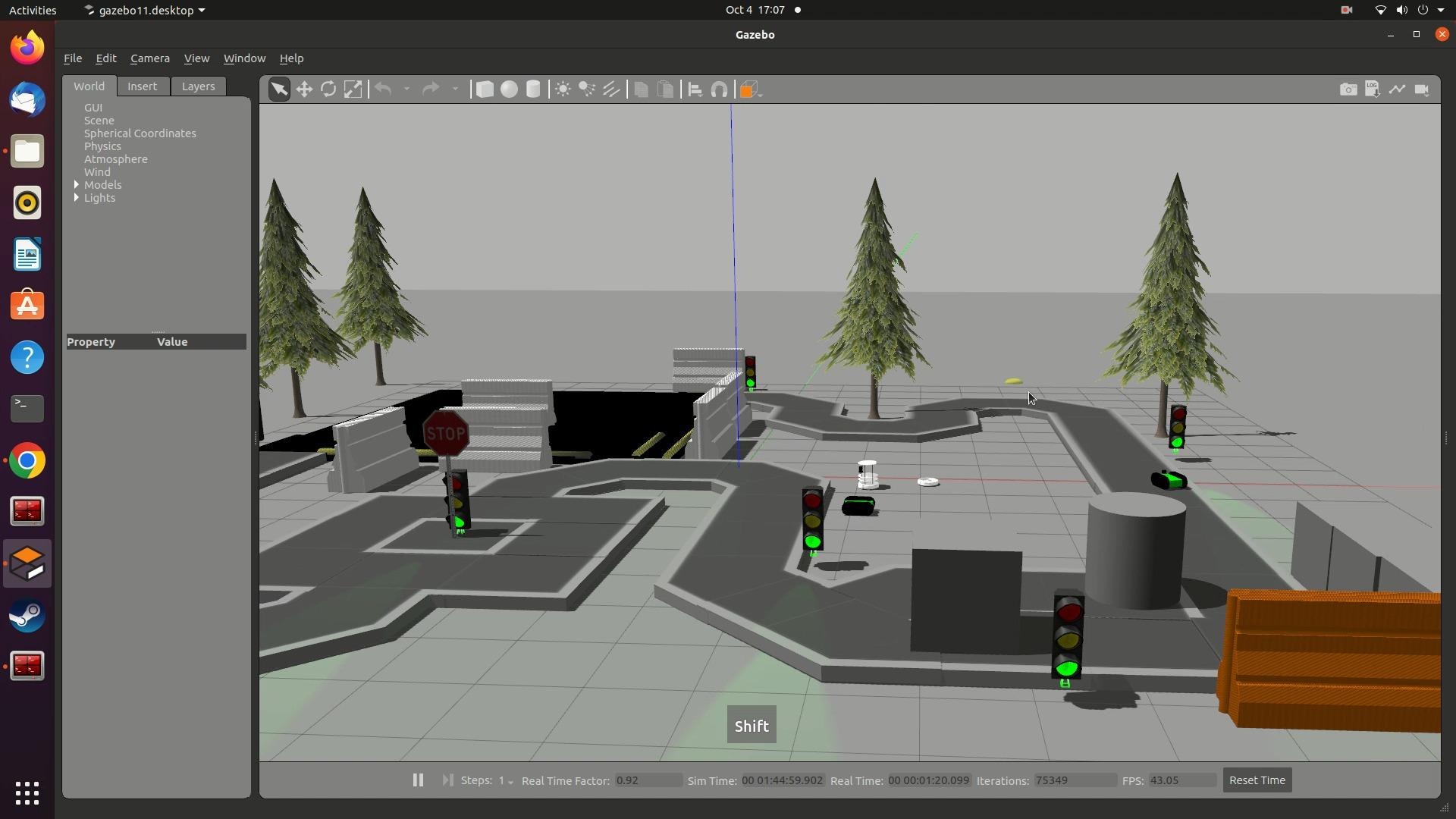Open the Window menu
Viewport: 1456px width, 819px height.
click(244, 58)
